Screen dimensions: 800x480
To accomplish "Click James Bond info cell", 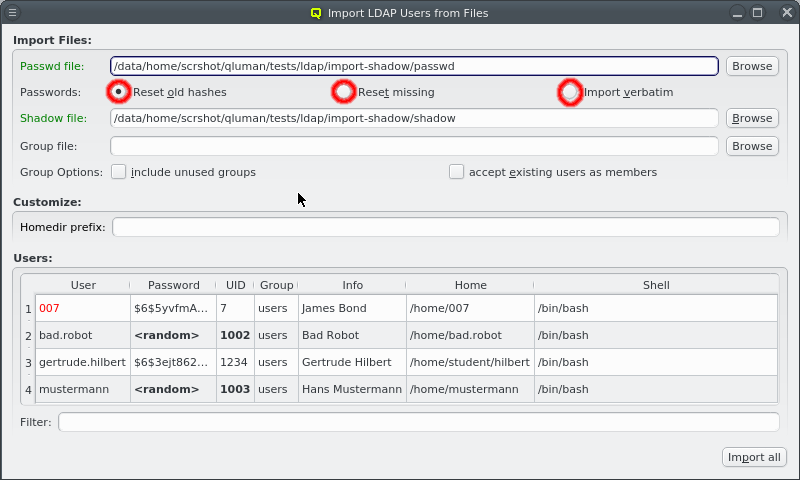I will 352,308.
